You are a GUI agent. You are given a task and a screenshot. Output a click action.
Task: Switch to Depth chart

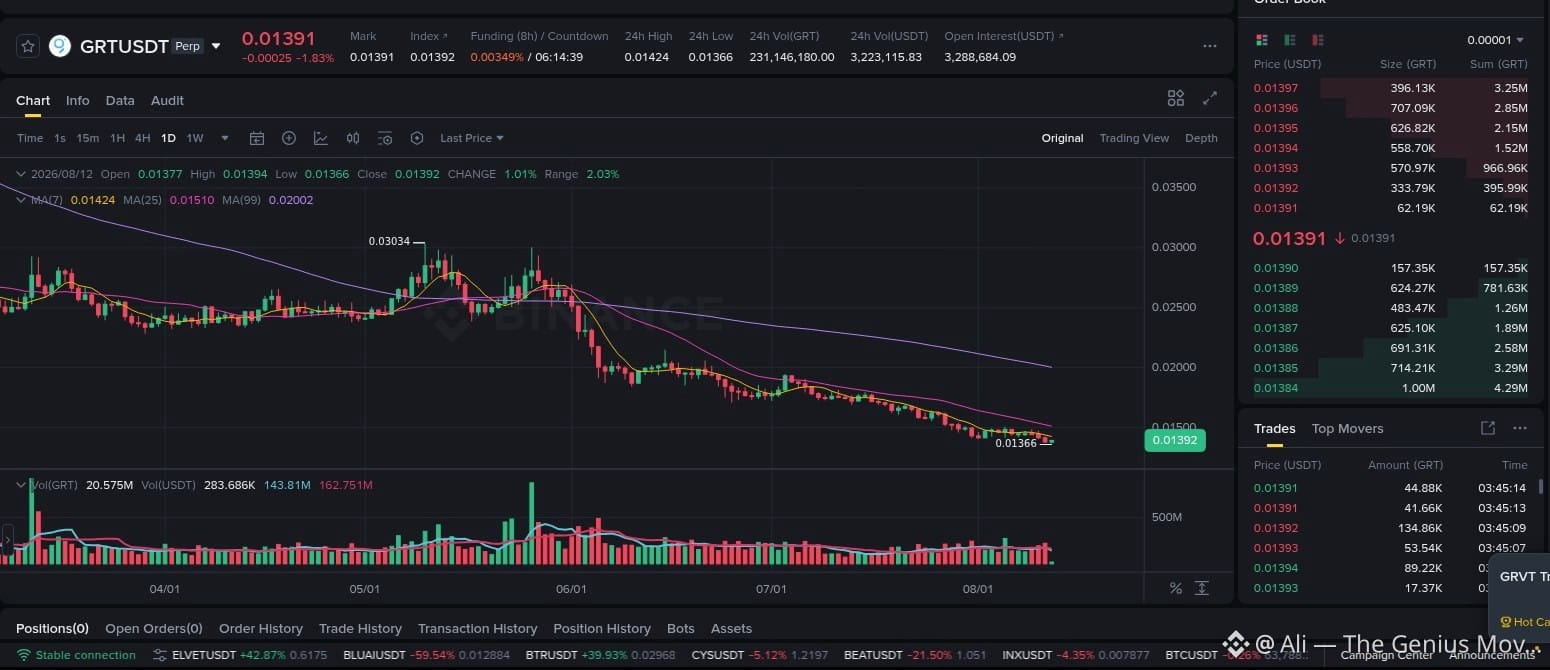tap(1201, 138)
